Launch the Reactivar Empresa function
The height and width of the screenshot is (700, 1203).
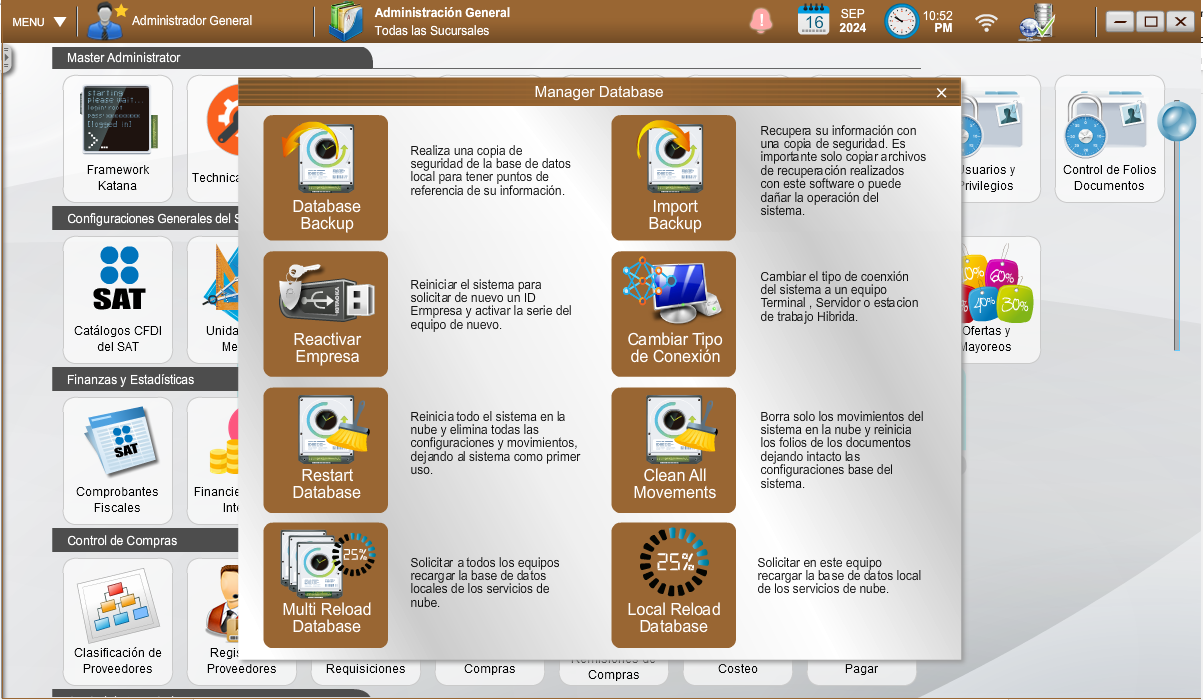pyautogui.click(x=325, y=313)
